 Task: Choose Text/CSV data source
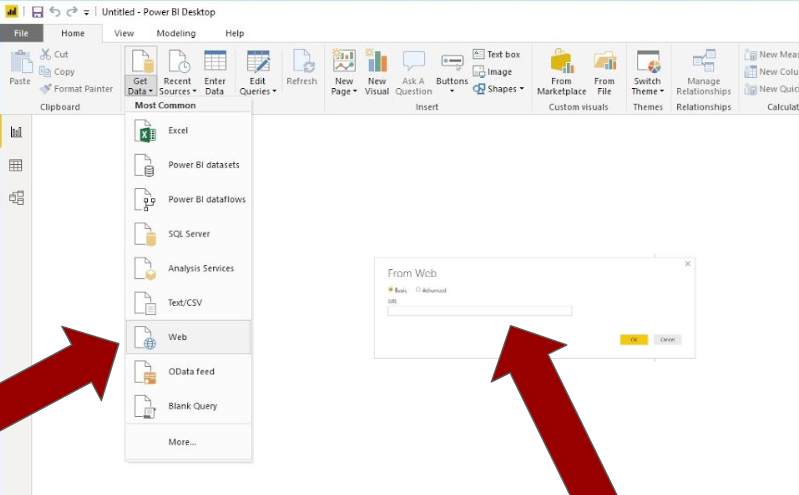click(189, 303)
